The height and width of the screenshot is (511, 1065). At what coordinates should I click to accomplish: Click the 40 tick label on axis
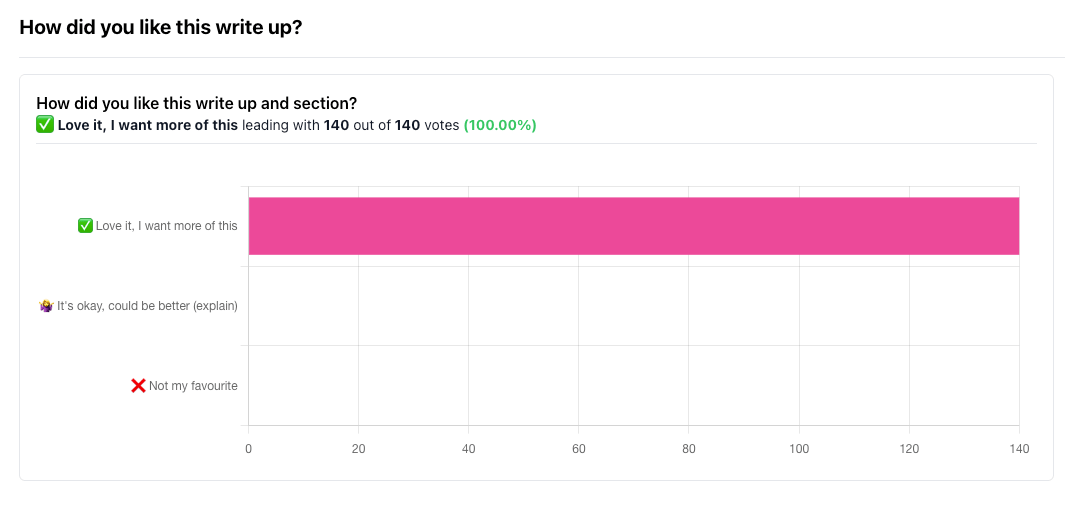(468, 449)
